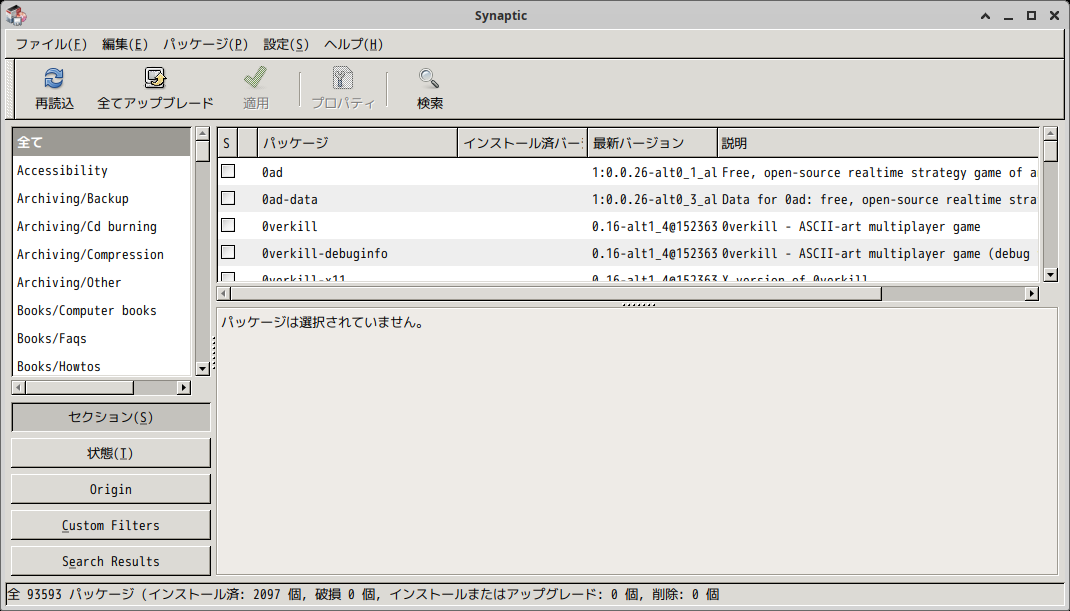This screenshot has height=611, width=1070.
Task: Click the Search Results button
Action: 111,562
